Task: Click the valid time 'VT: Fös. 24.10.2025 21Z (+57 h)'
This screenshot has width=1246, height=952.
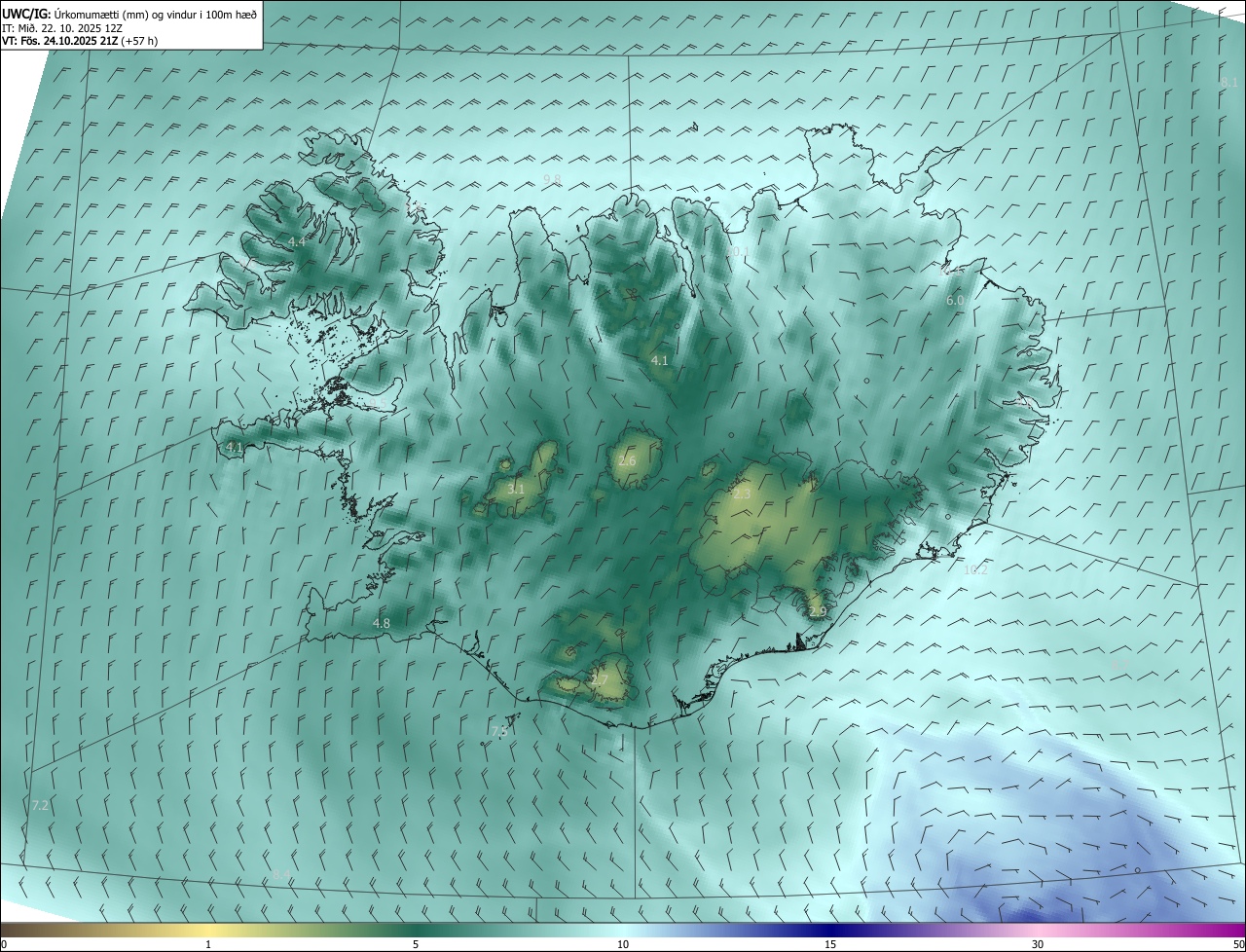Action: [80, 41]
